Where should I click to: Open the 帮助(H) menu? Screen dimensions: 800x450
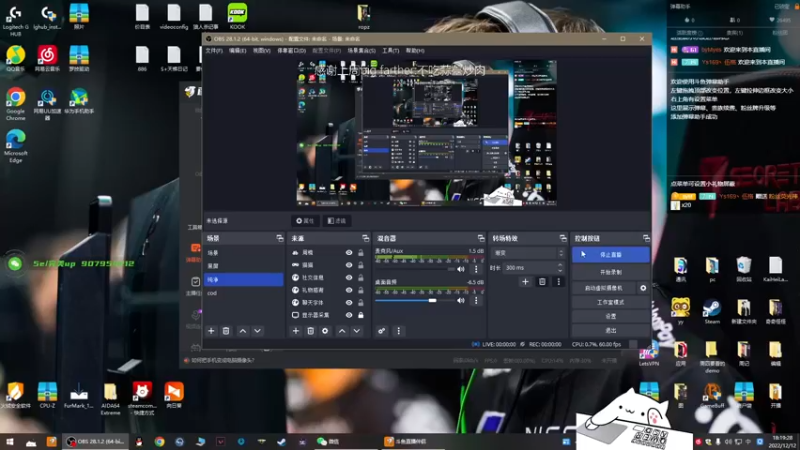click(415, 51)
